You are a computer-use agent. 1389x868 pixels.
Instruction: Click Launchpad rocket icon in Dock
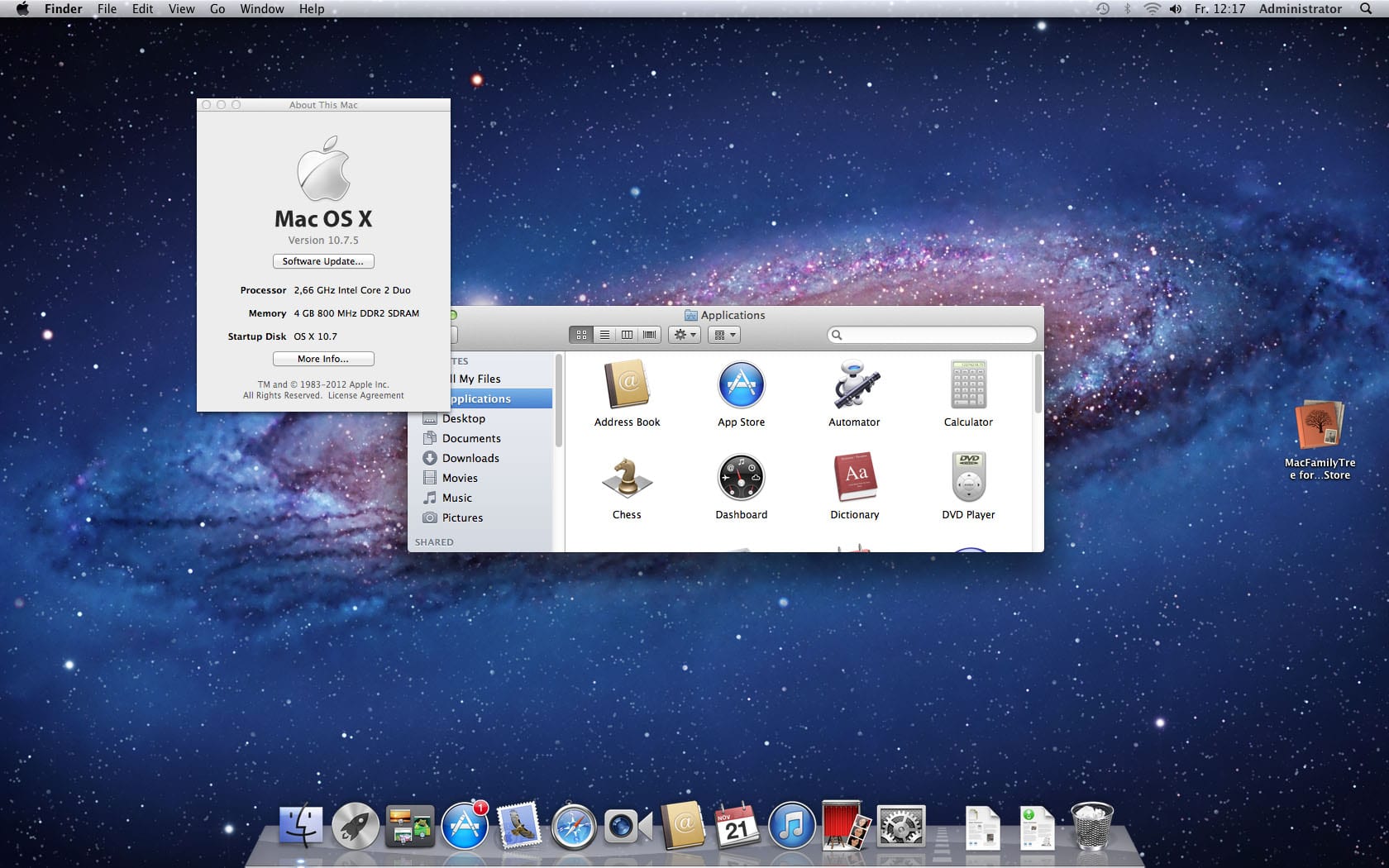[x=355, y=826]
